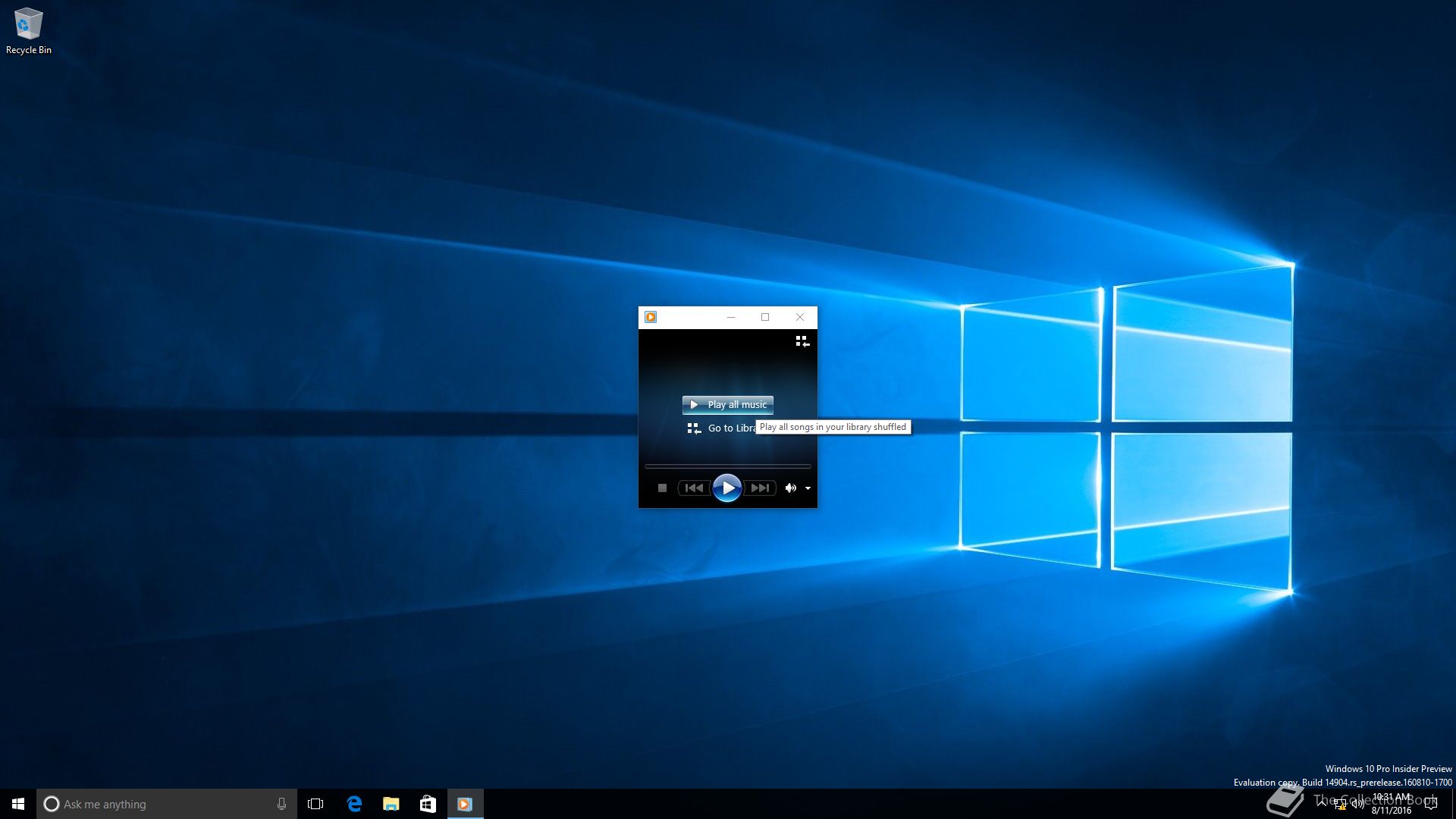Select Windows Media Player taskbar button
The height and width of the screenshot is (819, 1456).
(465, 804)
